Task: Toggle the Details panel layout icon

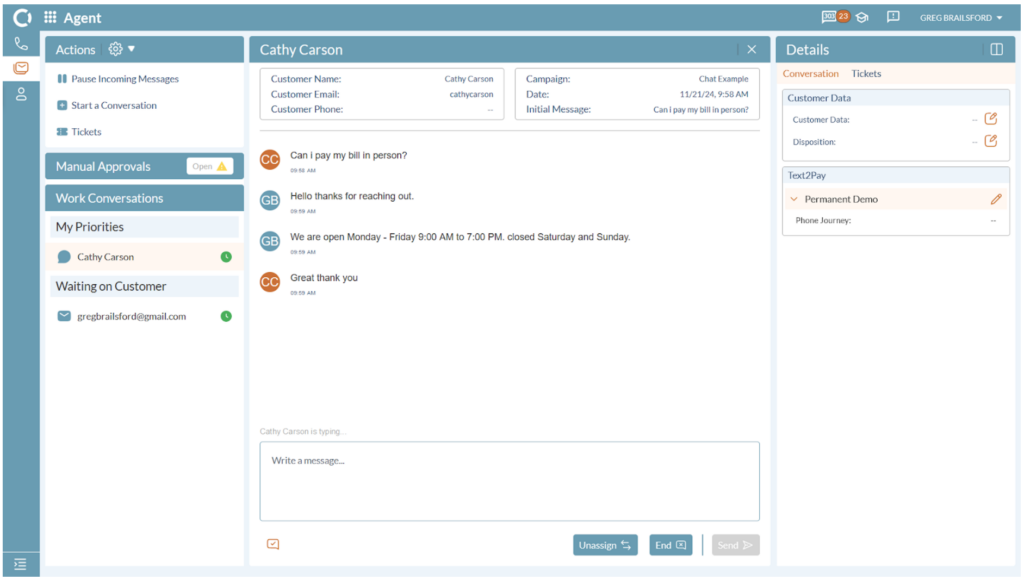Action: pyautogui.click(x=997, y=50)
